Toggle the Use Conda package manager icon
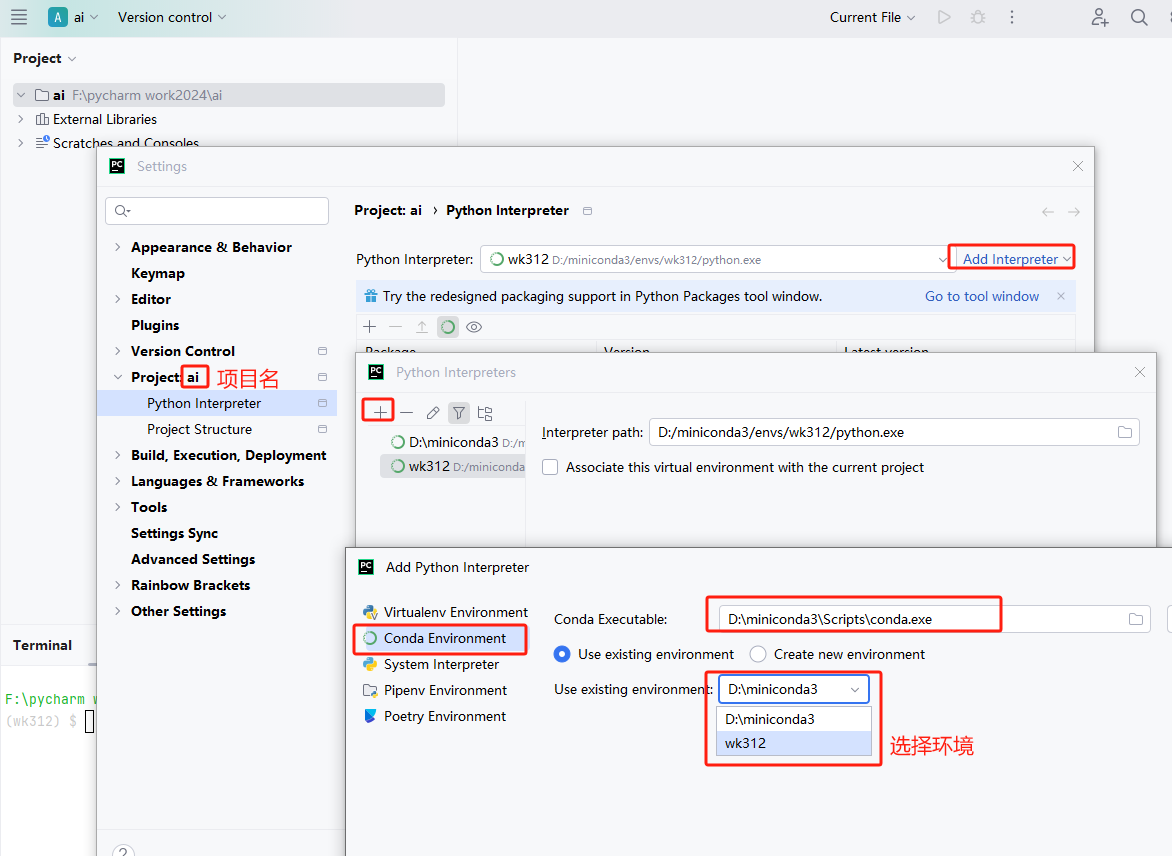The image size is (1172, 856). 448,327
